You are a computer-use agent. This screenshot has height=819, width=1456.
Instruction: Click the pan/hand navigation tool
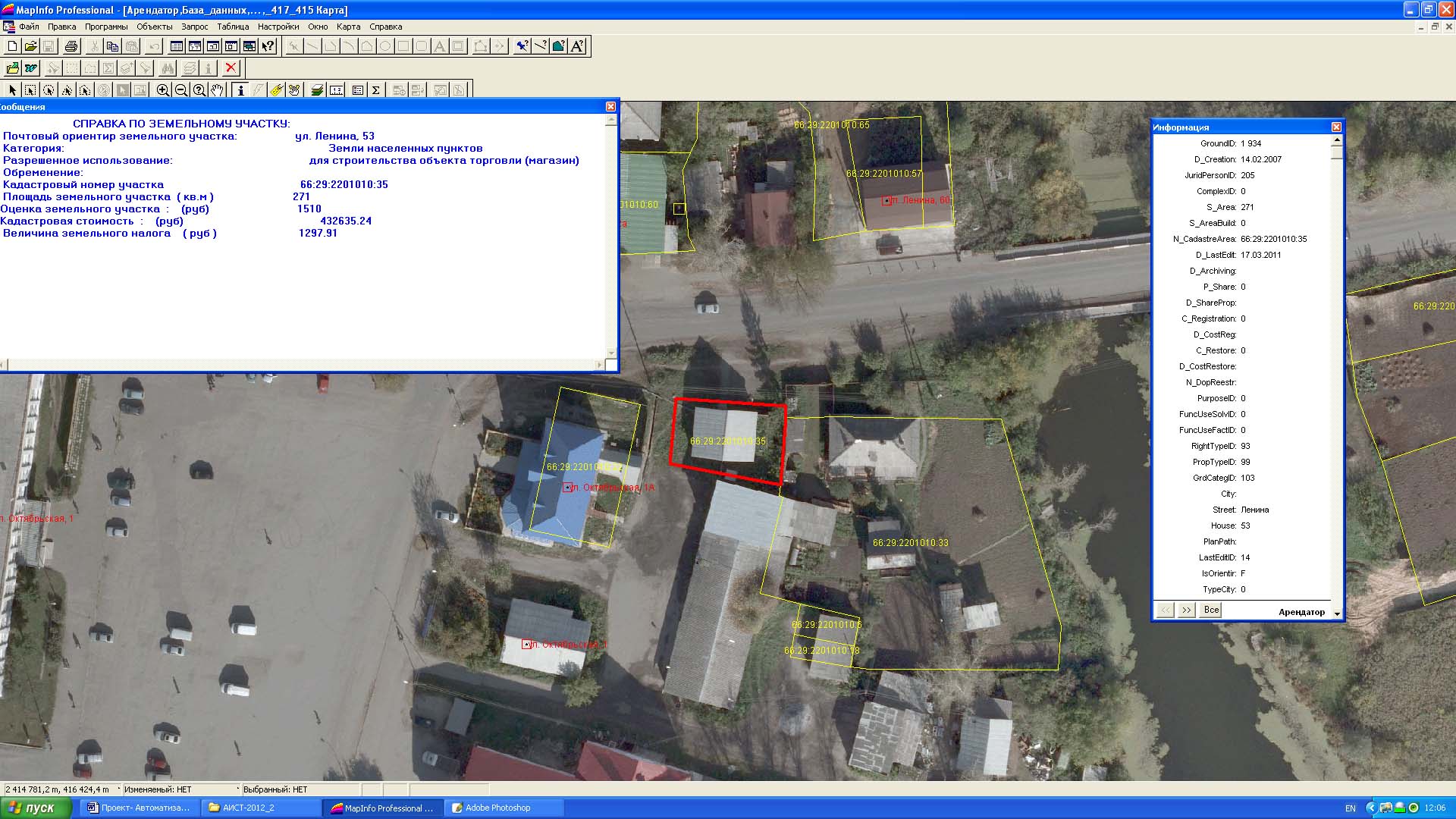click(x=216, y=90)
